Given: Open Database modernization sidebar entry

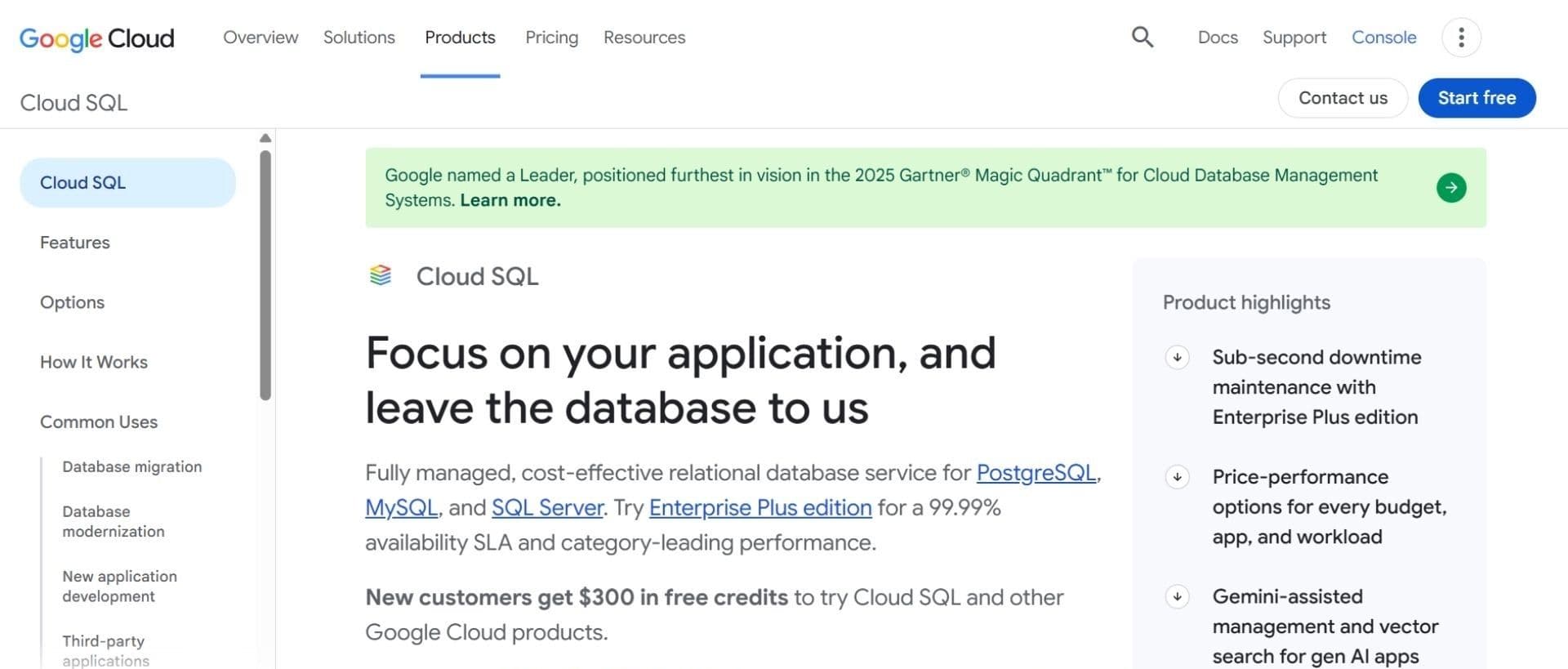Looking at the screenshot, I should point(114,521).
